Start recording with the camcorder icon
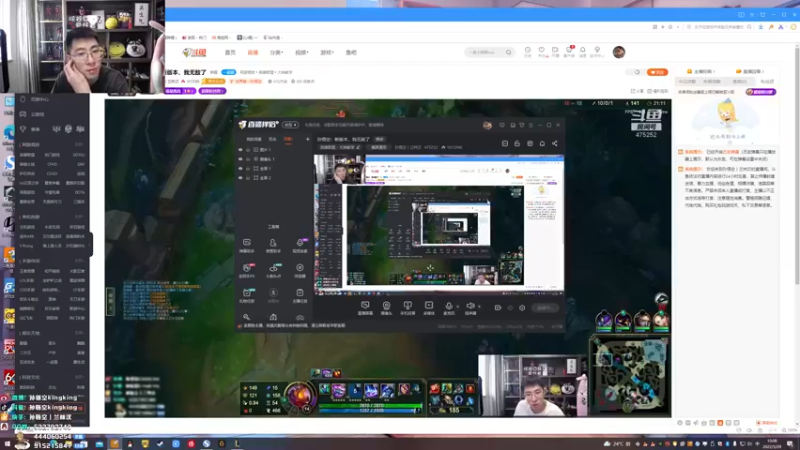 (497, 308)
